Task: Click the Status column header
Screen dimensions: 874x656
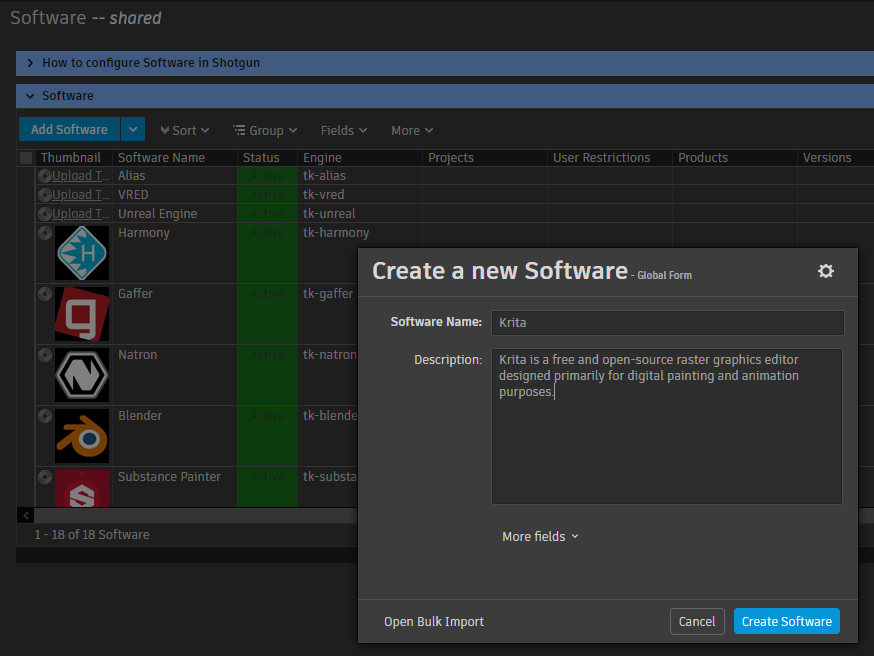Action: pos(267,158)
